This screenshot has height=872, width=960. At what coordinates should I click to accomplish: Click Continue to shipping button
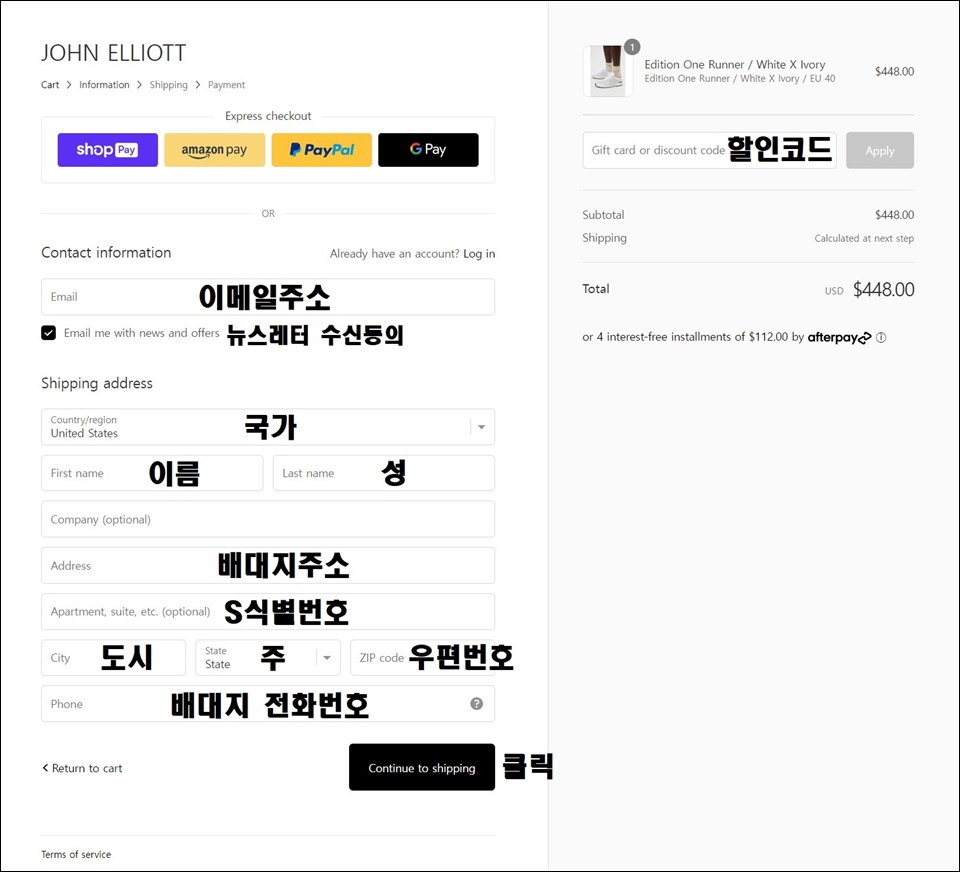click(422, 767)
